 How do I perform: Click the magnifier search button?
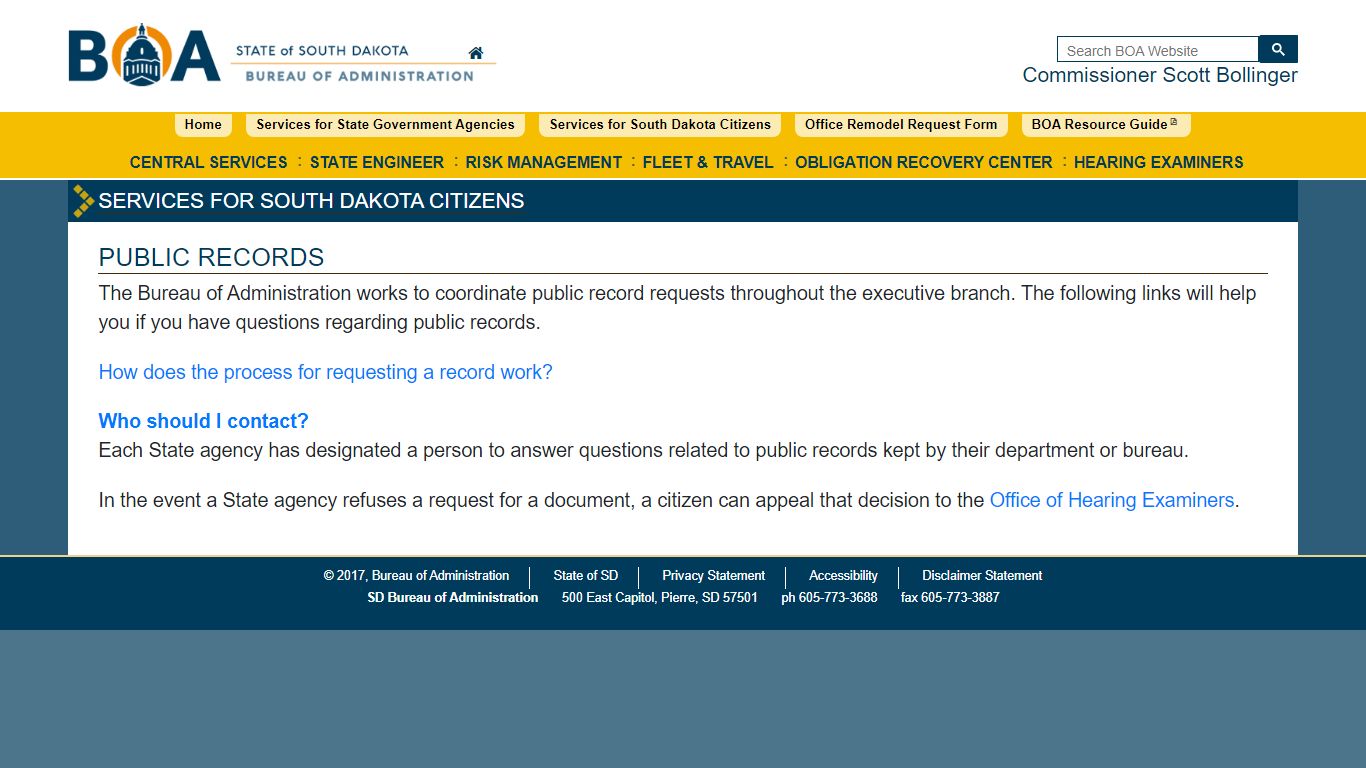tap(1278, 49)
